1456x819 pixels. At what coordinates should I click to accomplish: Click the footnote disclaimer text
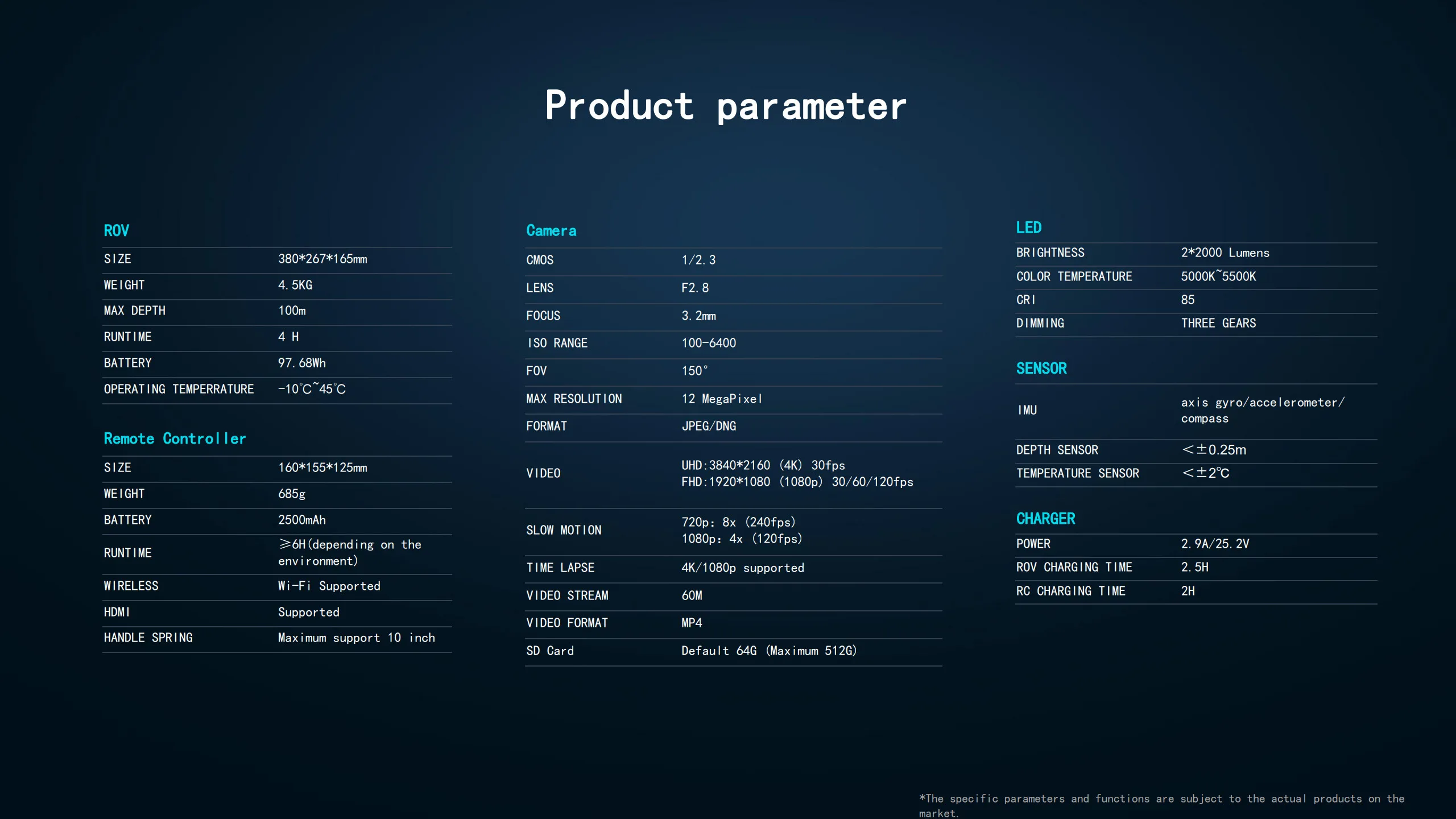(x=1161, y=805)
